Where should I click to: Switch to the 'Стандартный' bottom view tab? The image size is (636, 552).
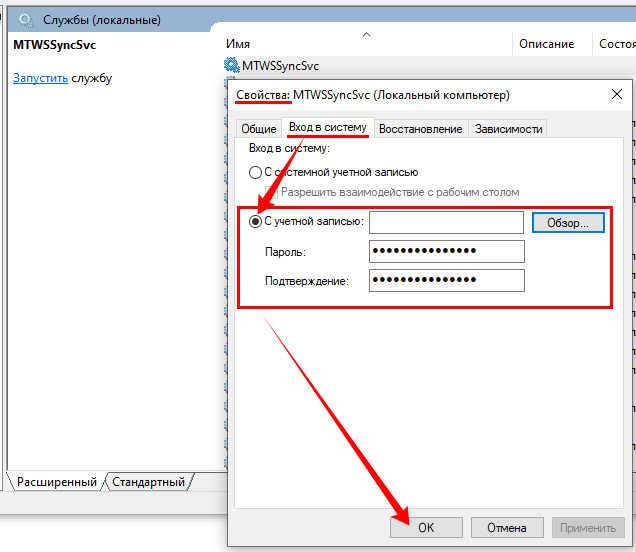pos(148,482)
